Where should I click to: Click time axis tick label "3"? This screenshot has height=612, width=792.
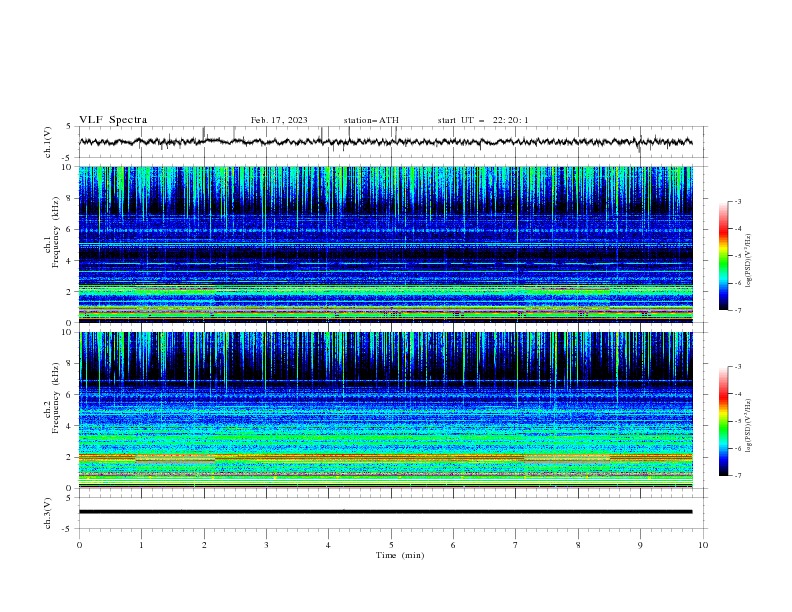click(x=266, y=545)
